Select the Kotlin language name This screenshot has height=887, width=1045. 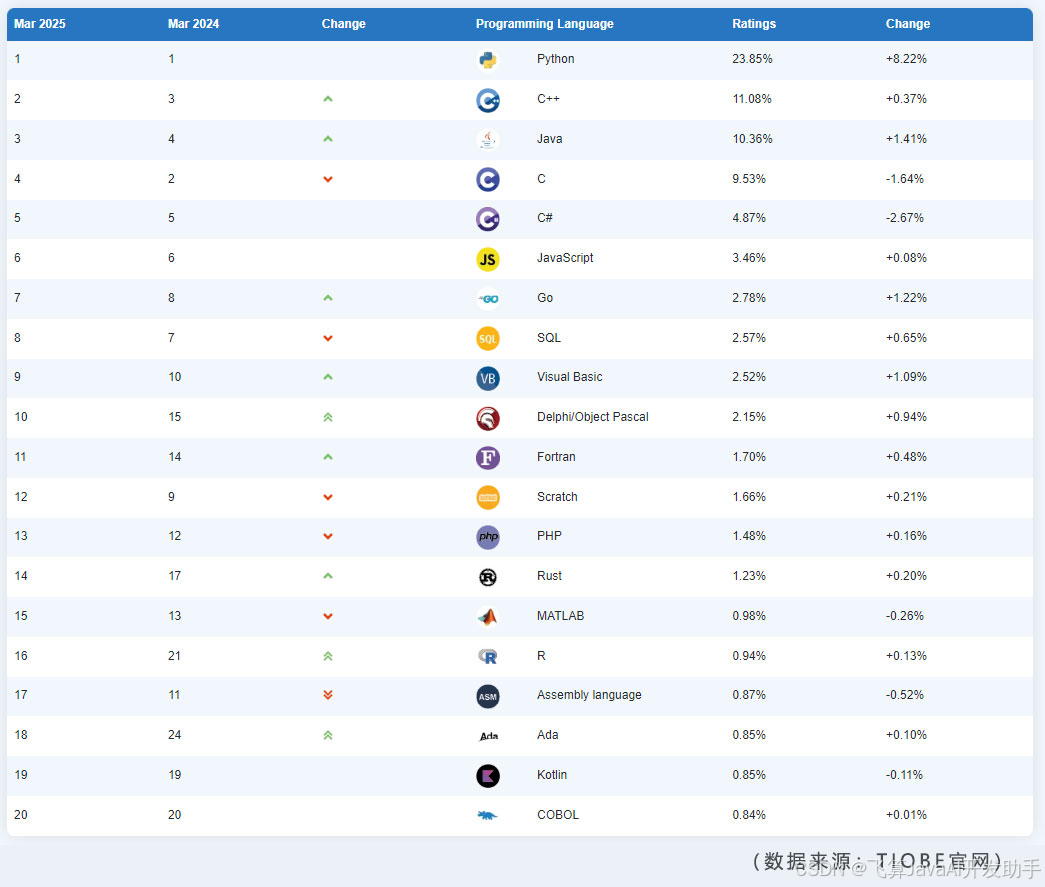pyautogui.click(x=552, y=774)
